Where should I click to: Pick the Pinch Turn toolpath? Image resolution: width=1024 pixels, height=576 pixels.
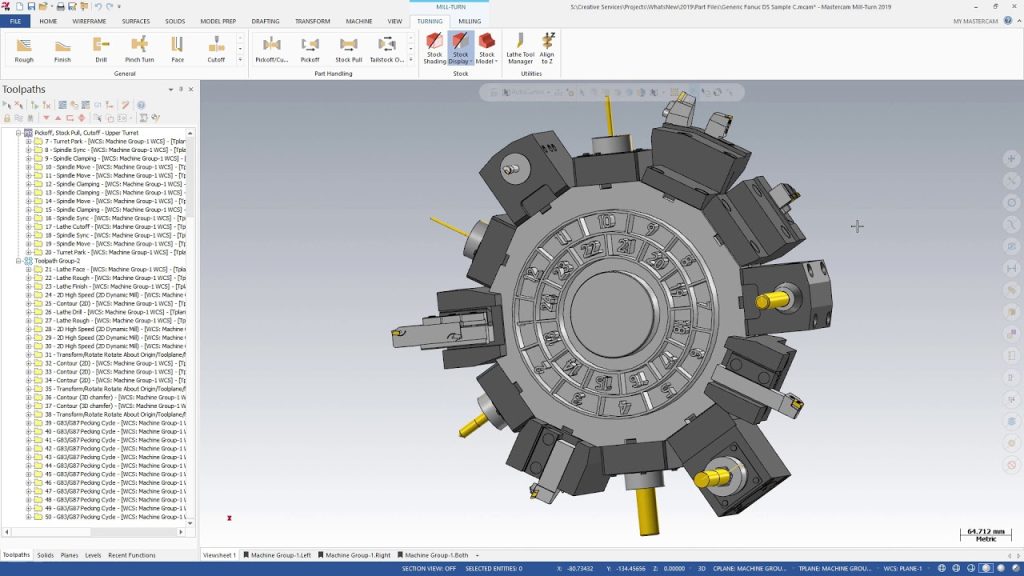[x=139, y=50]
